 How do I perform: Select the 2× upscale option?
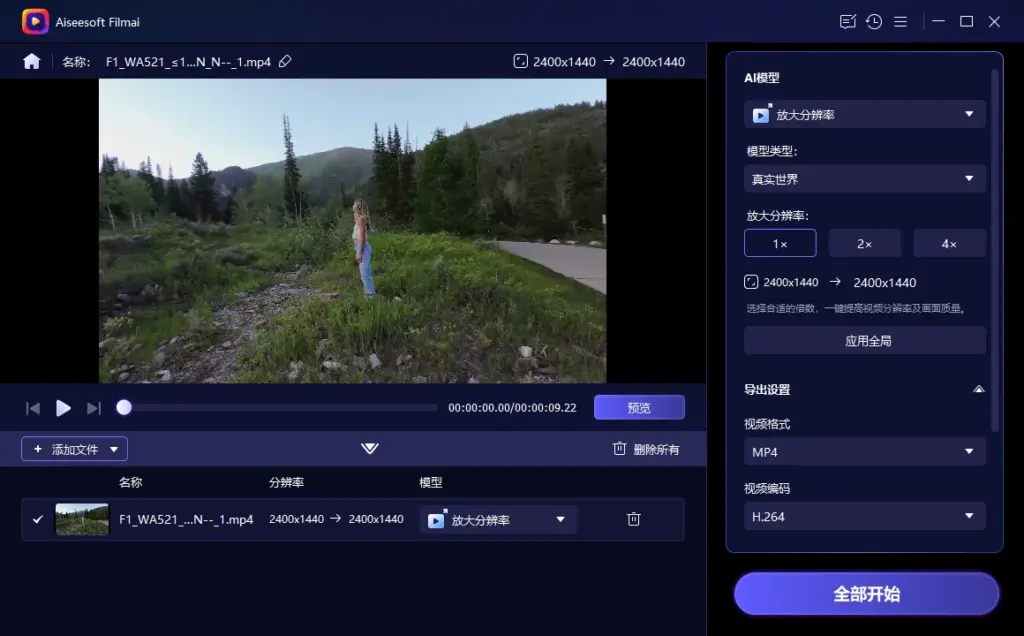[865, 242]
